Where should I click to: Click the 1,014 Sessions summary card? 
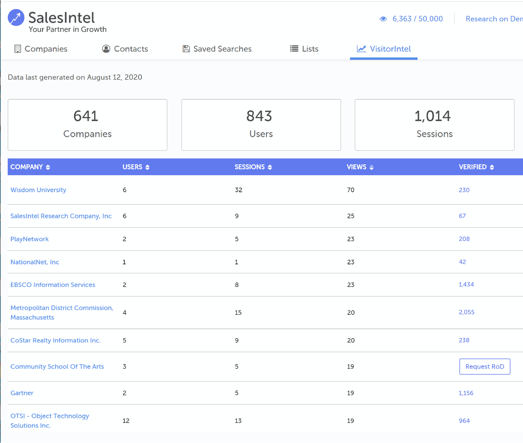(435, 125)
